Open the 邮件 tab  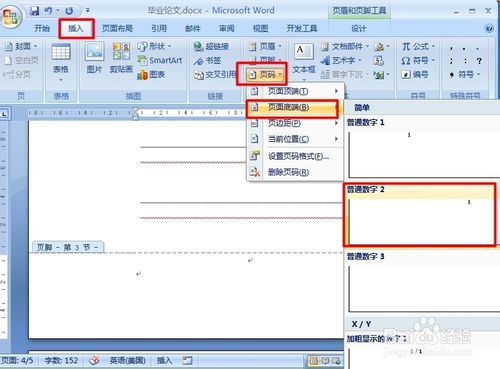click(193, 28)
